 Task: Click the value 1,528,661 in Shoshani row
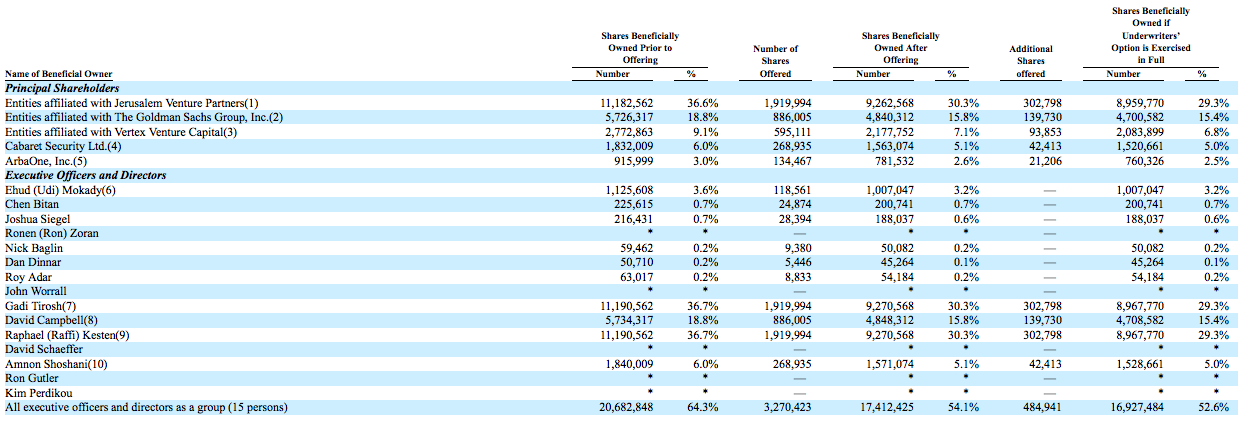coord(1138,364)
